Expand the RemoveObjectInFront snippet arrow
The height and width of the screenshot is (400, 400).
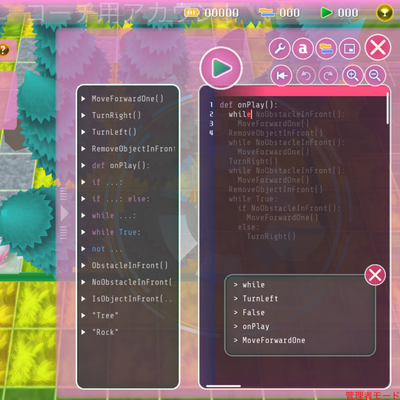coord(83,149)
